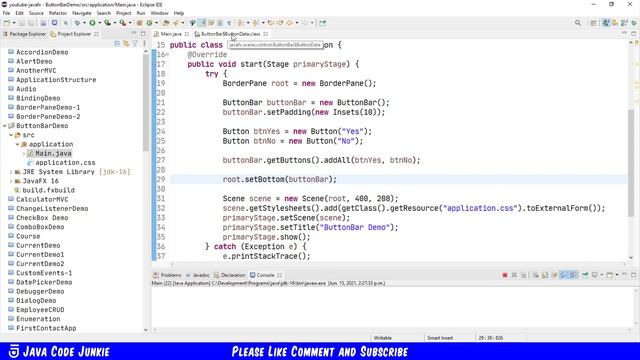
Task: Switch to the Main.java editor tab
Action: click(x=171, y=34)
